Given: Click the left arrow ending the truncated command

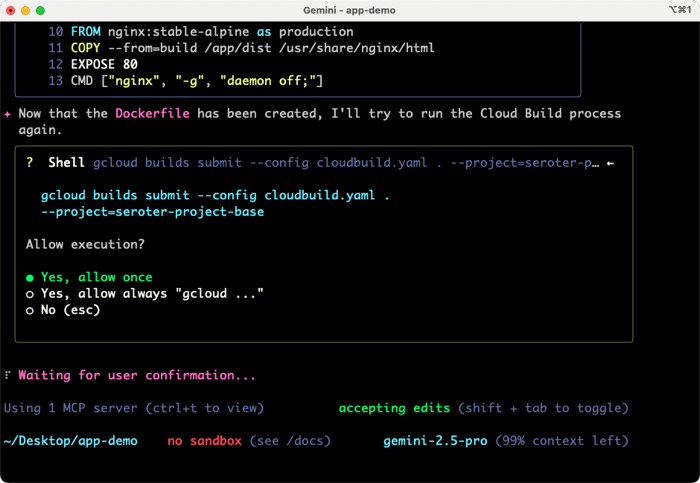Looking at the screenshot, I should click(611, 162).
